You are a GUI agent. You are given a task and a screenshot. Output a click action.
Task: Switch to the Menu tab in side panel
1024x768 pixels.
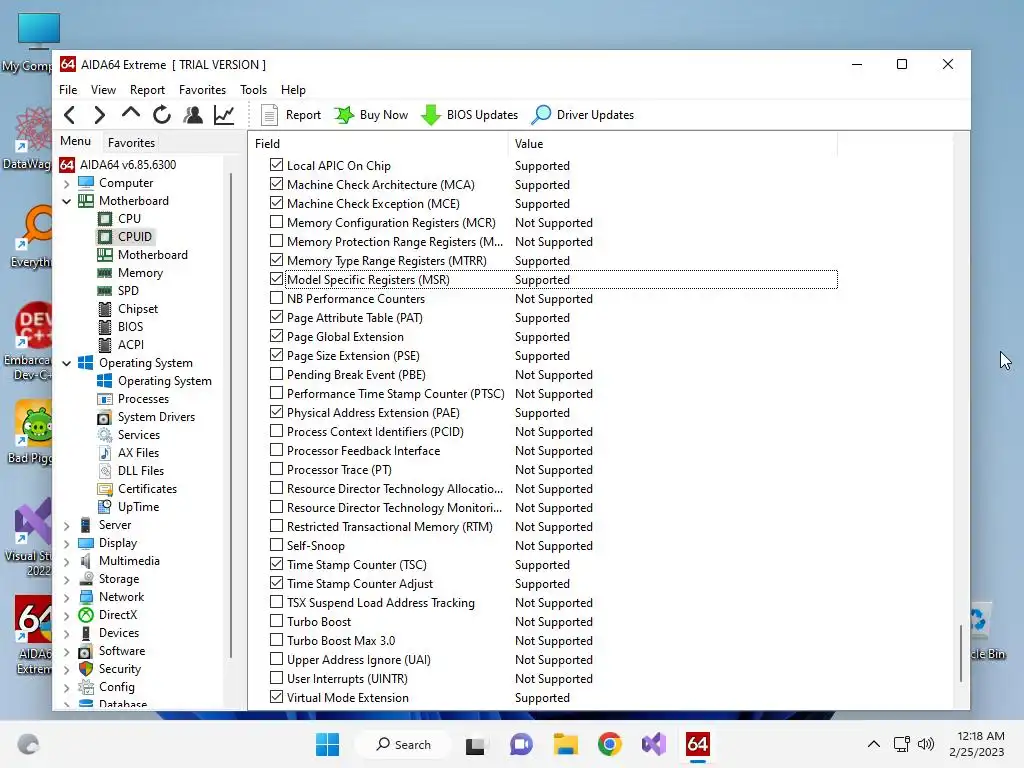(75, 141)
